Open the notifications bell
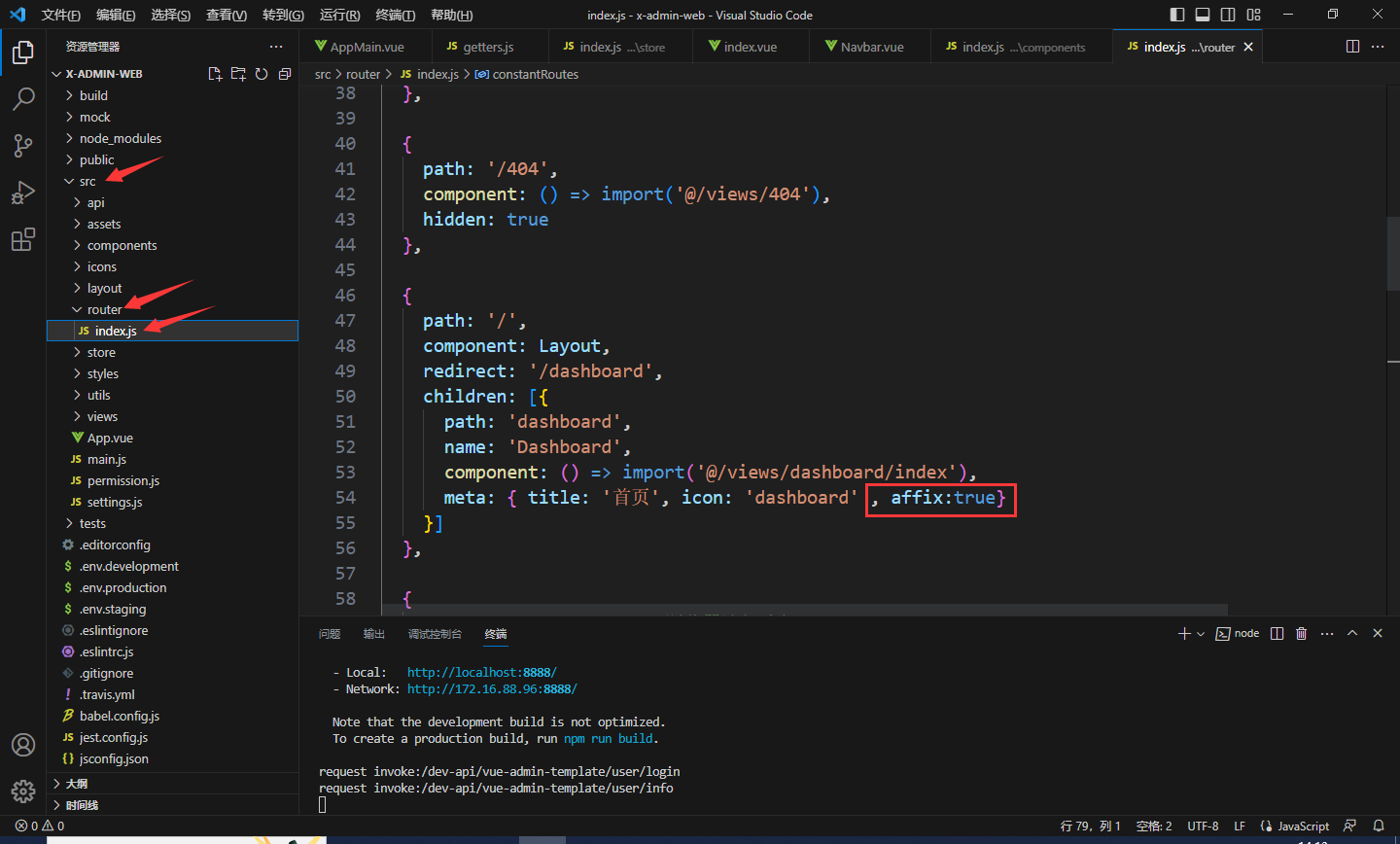This screenshot has width=1400, height=844. [1378, 826]
